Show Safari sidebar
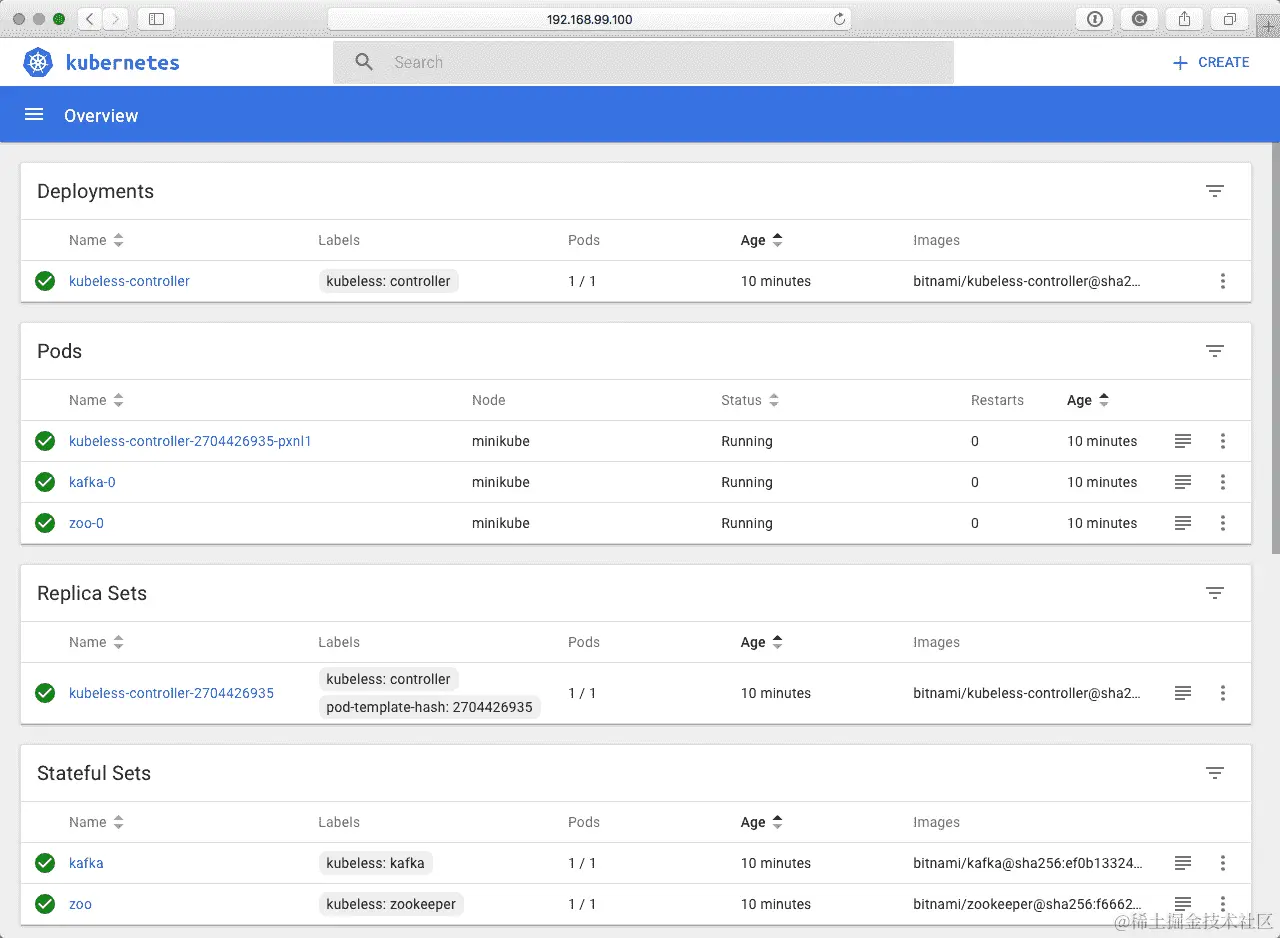The width and height of the screenshot is (1280, 938). (156, 19)
